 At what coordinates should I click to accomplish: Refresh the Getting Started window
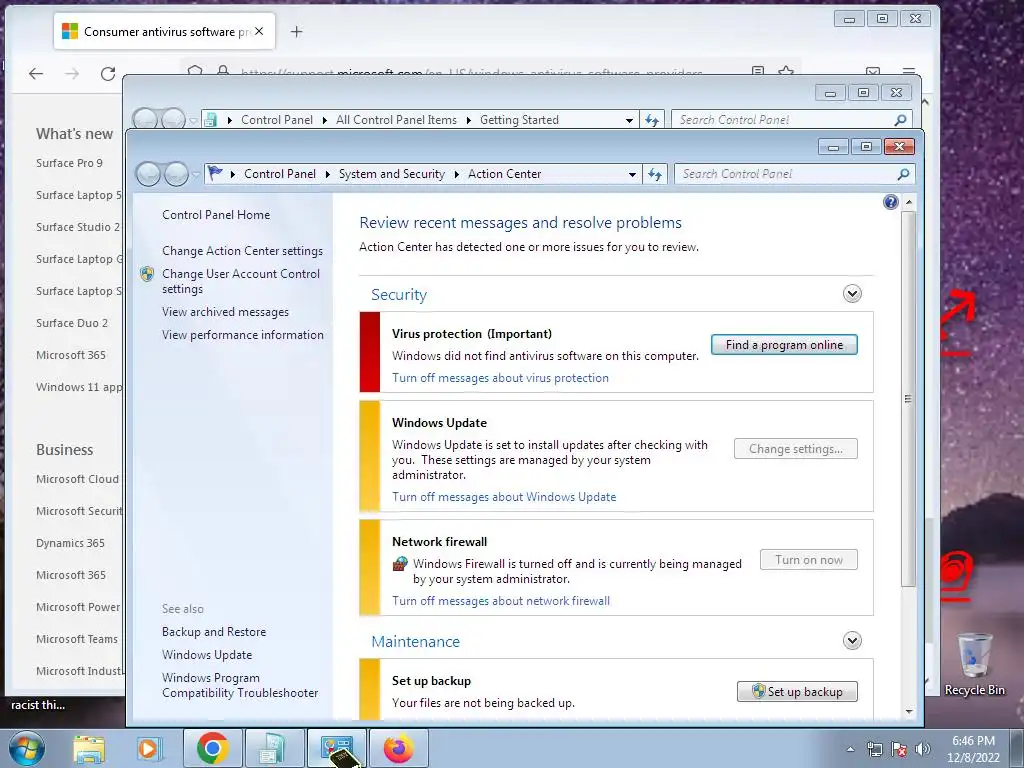[x=652, y=120]
